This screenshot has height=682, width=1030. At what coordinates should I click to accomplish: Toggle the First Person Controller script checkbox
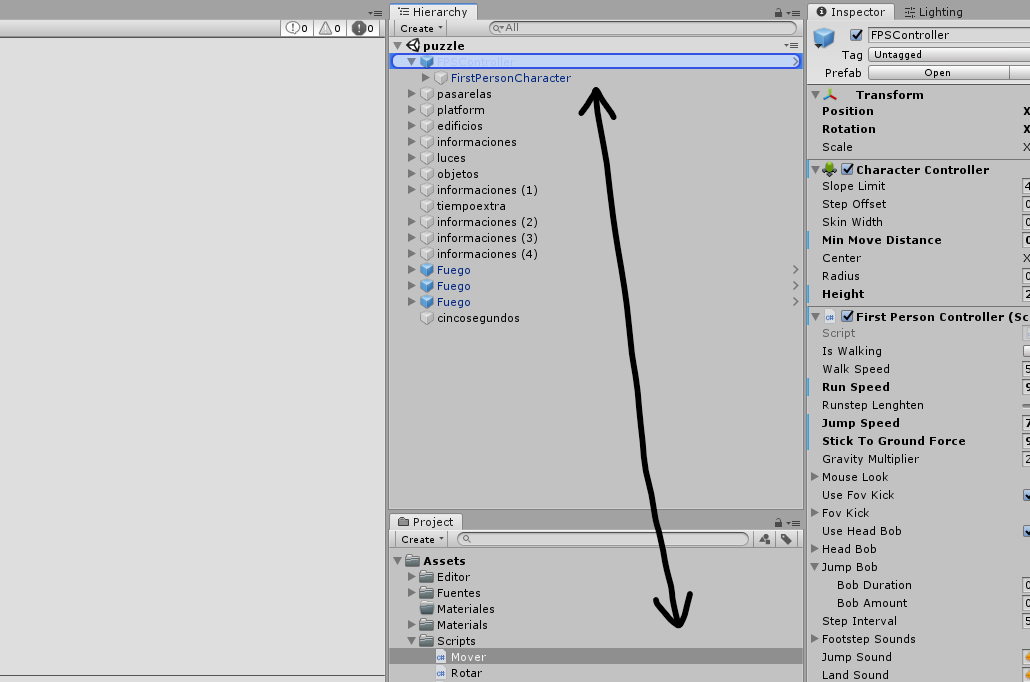pos(848,317)
